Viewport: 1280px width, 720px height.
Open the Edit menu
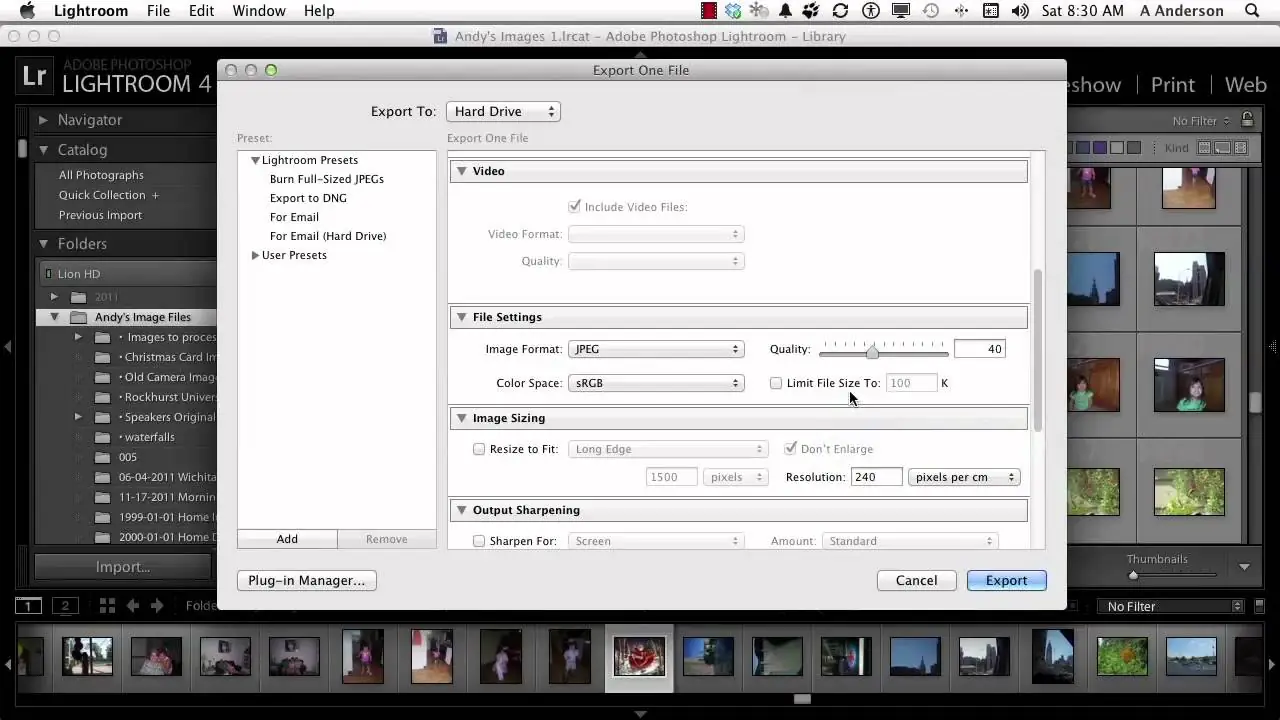202,11
